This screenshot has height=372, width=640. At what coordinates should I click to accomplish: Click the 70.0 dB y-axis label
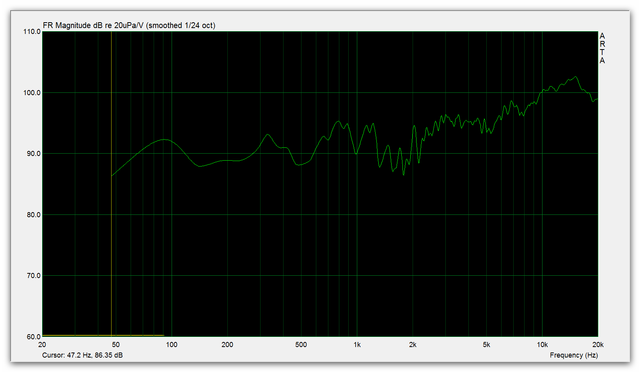coord(34,276)
